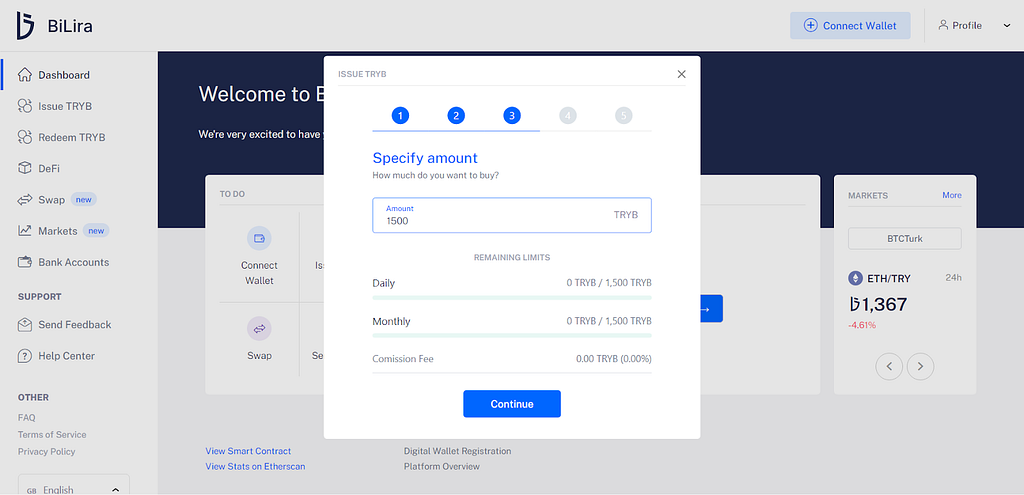This screenshot has height=495, width=1024.
Task: Open Terms of Service link
Action: [52, 434]
